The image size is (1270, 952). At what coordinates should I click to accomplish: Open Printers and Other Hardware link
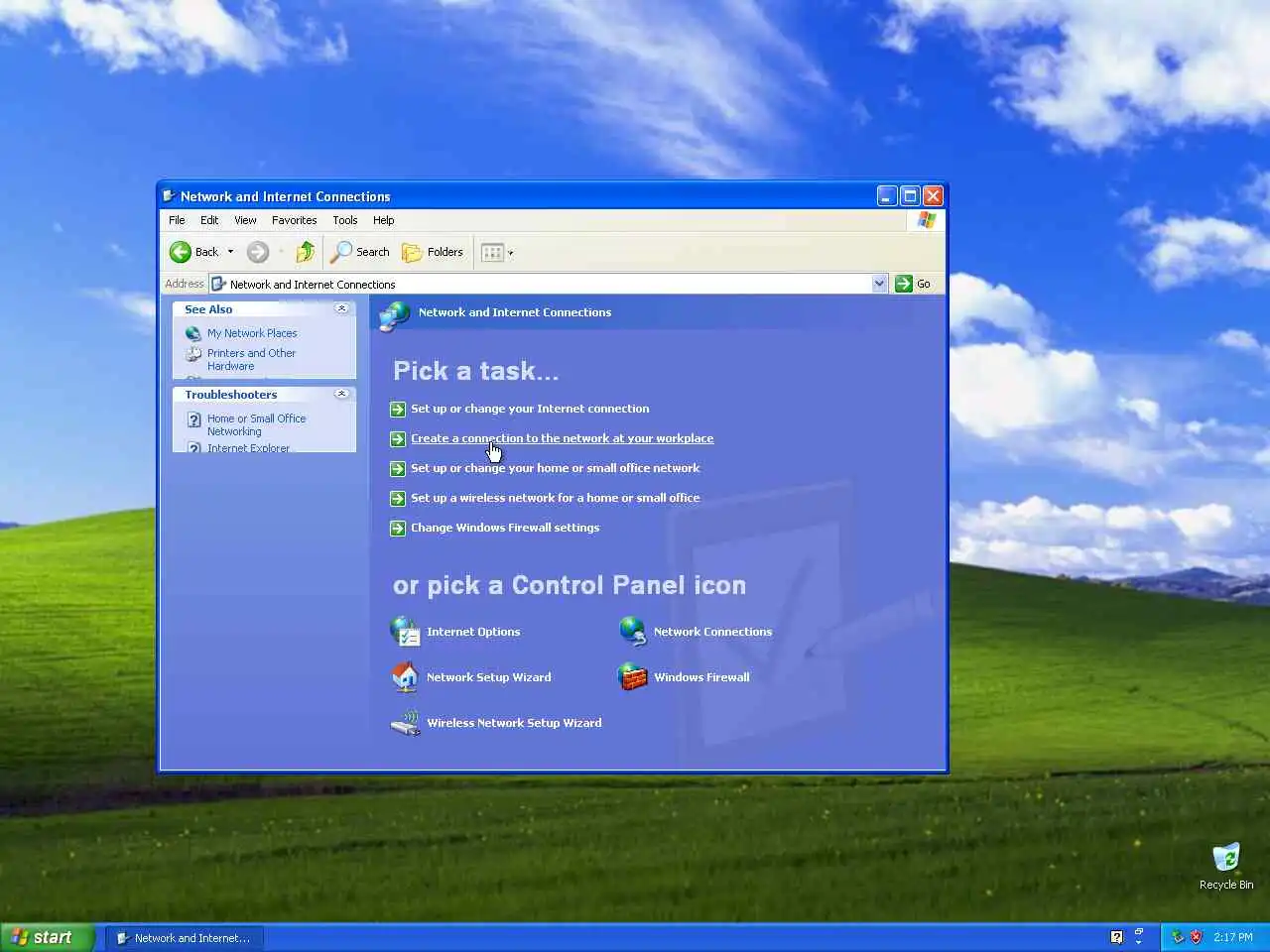click(251, 359)
